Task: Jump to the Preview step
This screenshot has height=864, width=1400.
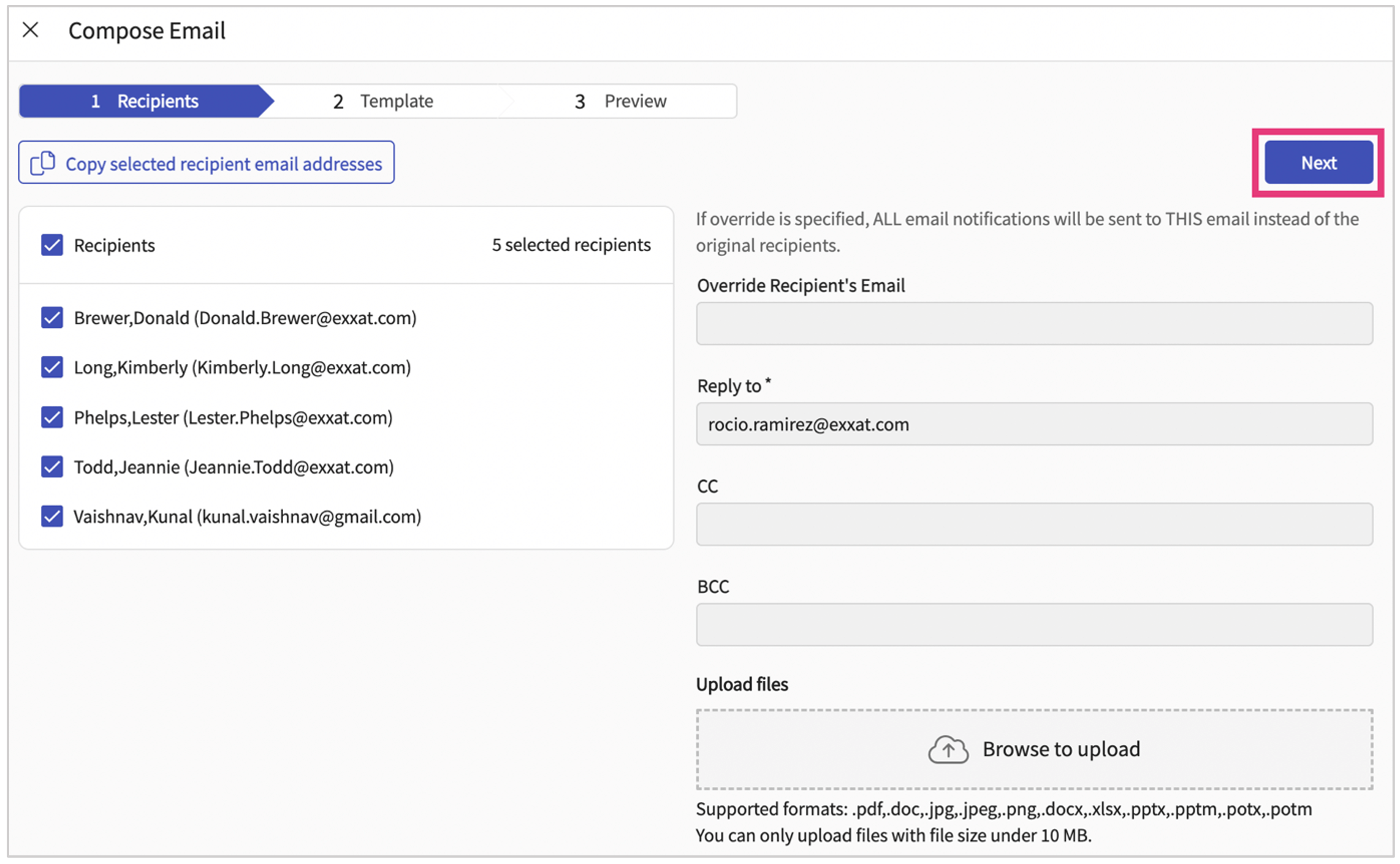Action: pos(620,101)
